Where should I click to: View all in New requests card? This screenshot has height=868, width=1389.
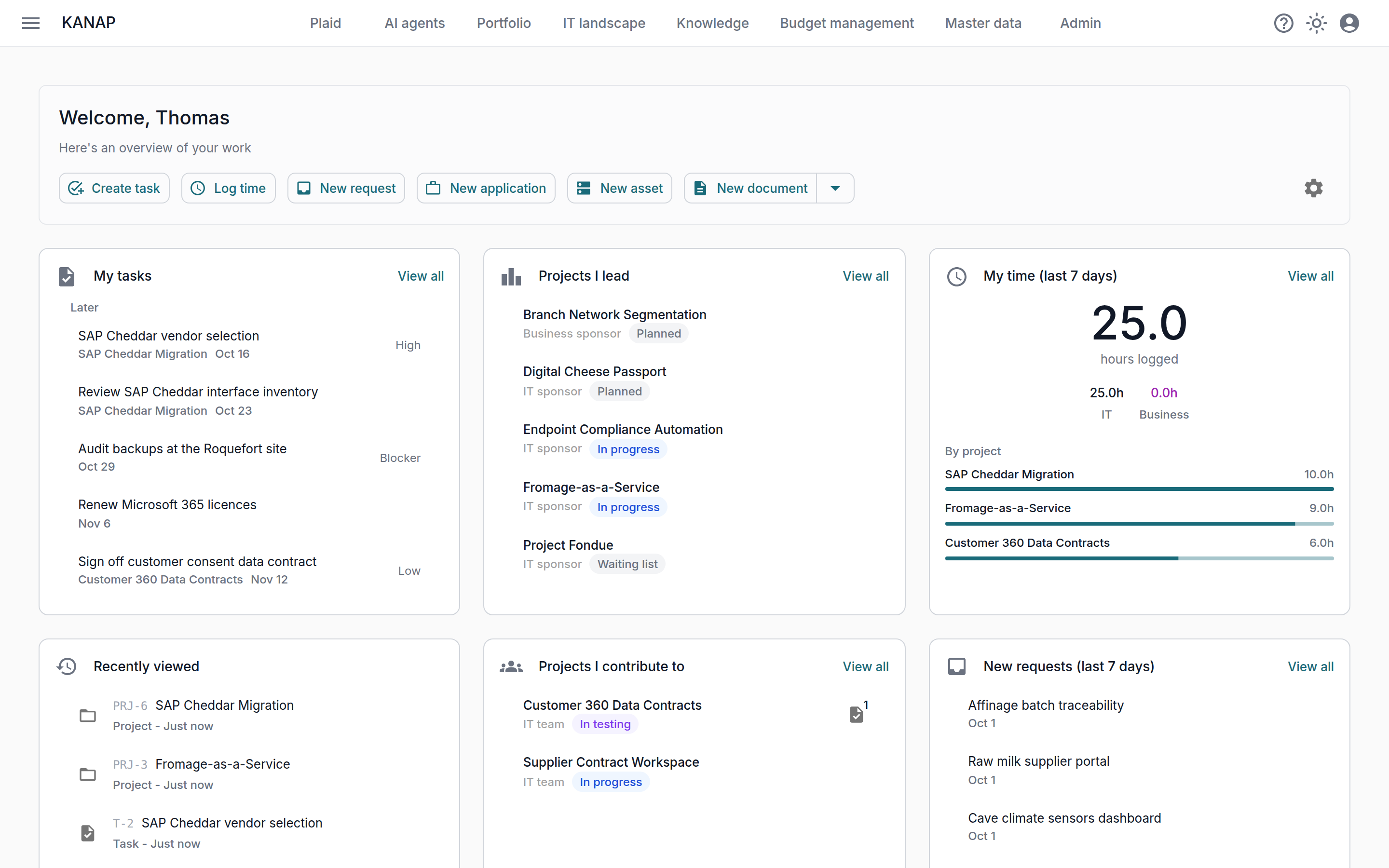pyautogui.click(x=1310, y=666)
